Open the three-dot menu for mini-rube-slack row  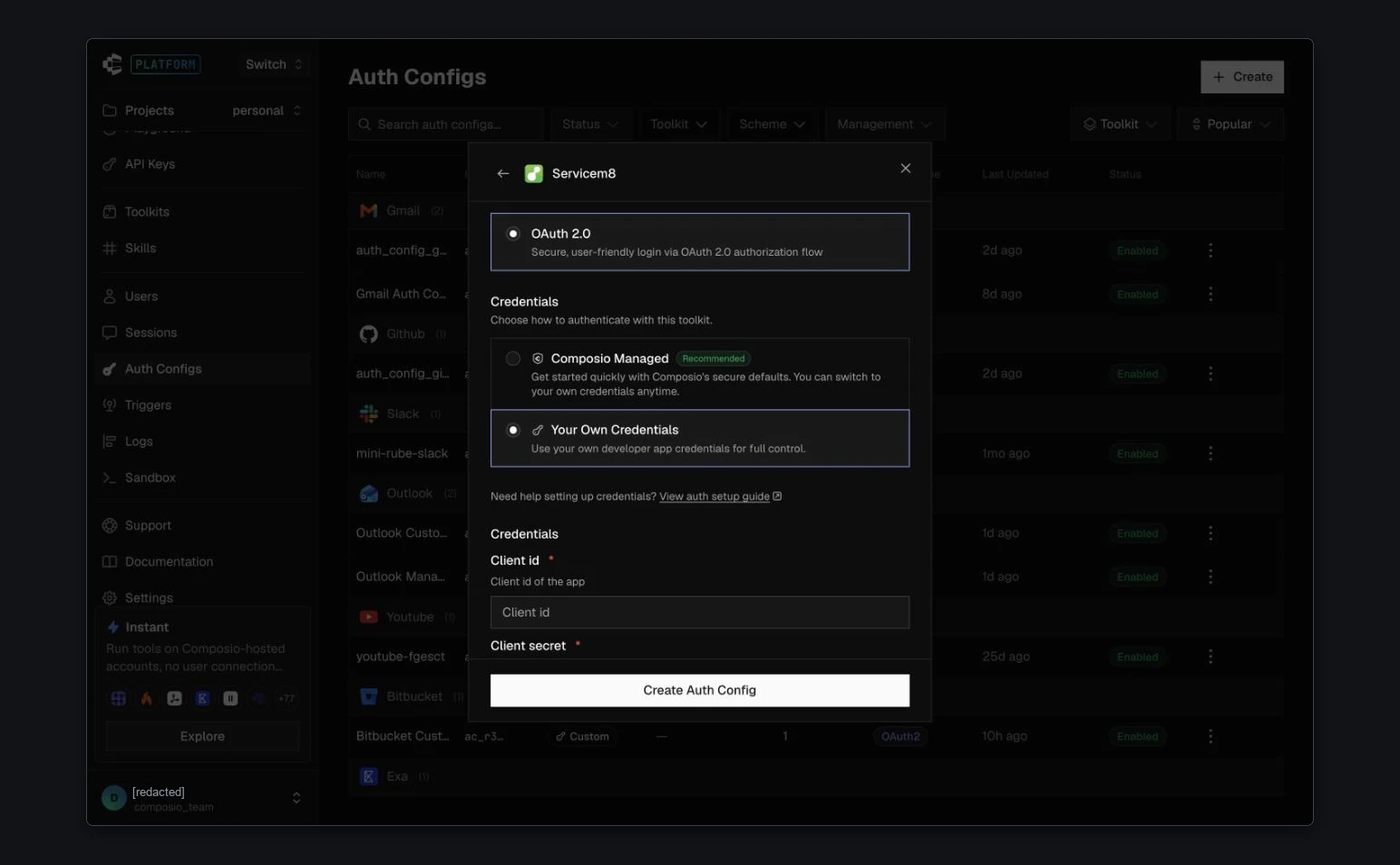point(1210,453)
